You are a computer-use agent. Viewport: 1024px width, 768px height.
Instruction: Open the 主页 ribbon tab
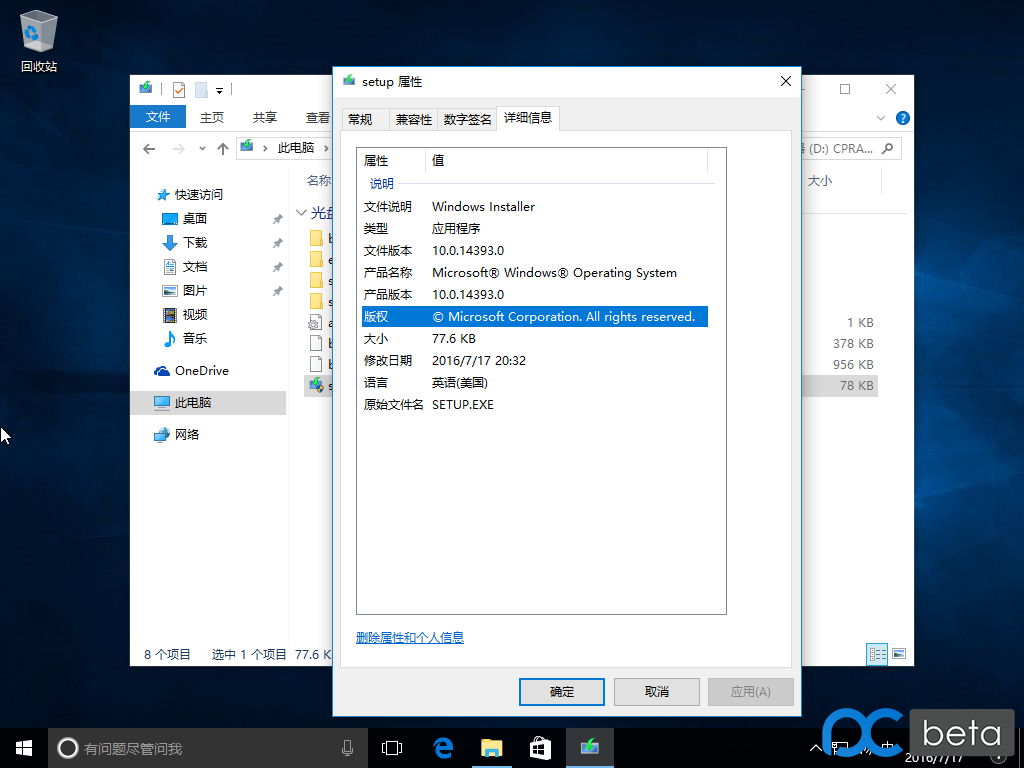212,118
